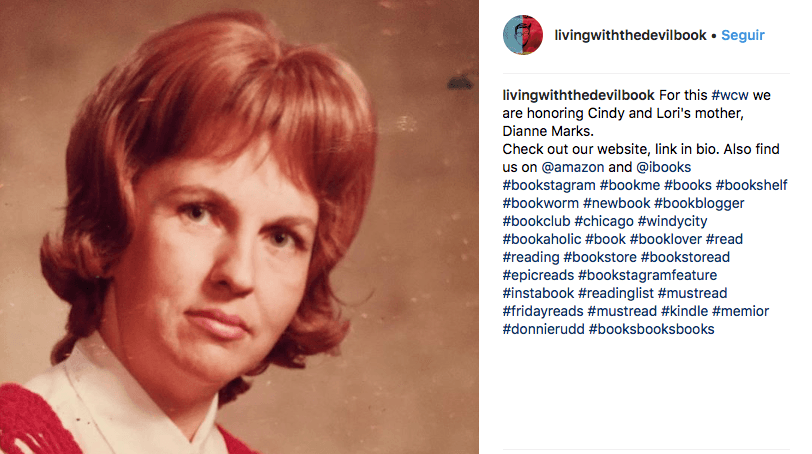
Task: Open the #wcw hashtag
Action: click(730, 95)
